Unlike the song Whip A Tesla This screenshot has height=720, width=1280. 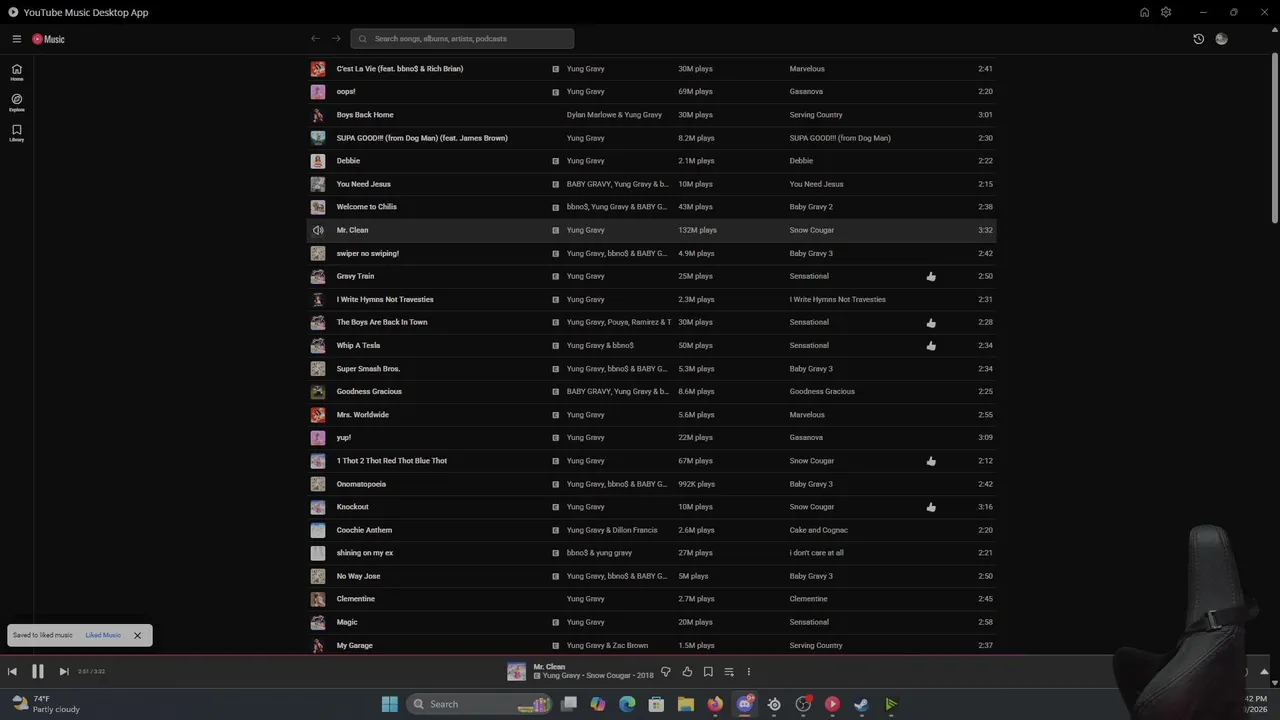pos(931,346)
